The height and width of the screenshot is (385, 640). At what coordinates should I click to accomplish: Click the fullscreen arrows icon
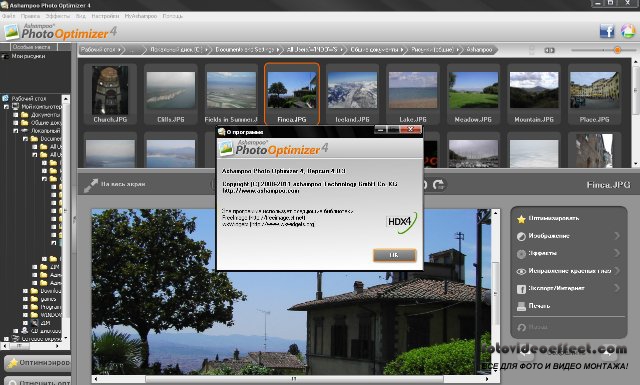click(91, 185)
